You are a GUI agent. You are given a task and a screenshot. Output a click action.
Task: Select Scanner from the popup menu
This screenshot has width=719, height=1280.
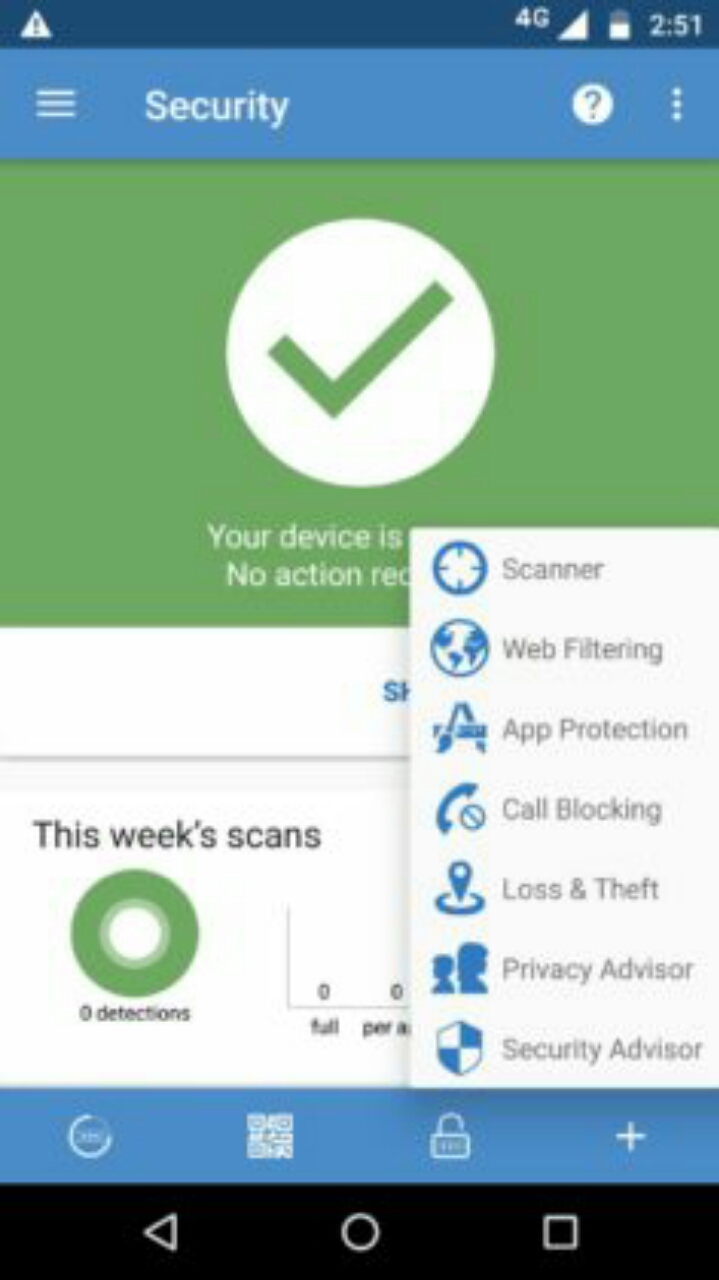(564, 569)
